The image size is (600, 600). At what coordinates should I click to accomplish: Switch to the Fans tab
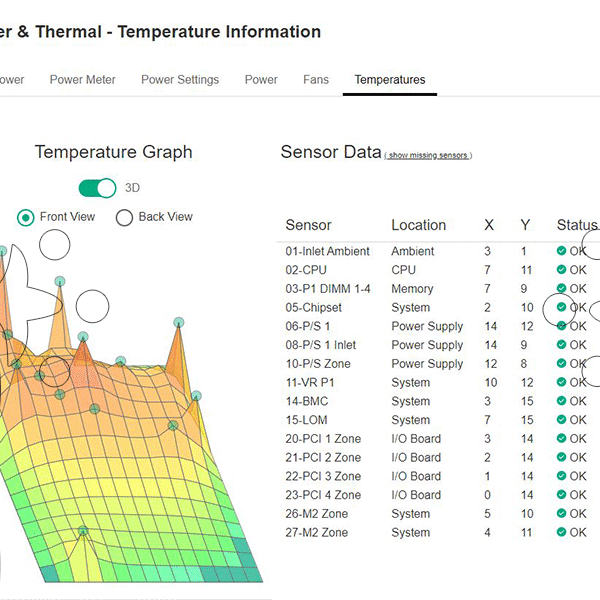pyautogui.click(x=316, y=80)
